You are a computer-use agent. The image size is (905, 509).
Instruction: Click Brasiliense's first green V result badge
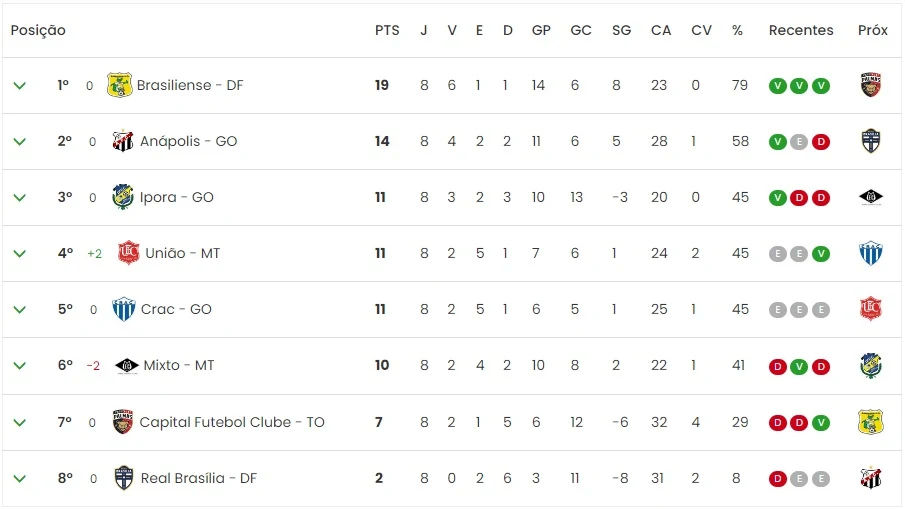777,86
